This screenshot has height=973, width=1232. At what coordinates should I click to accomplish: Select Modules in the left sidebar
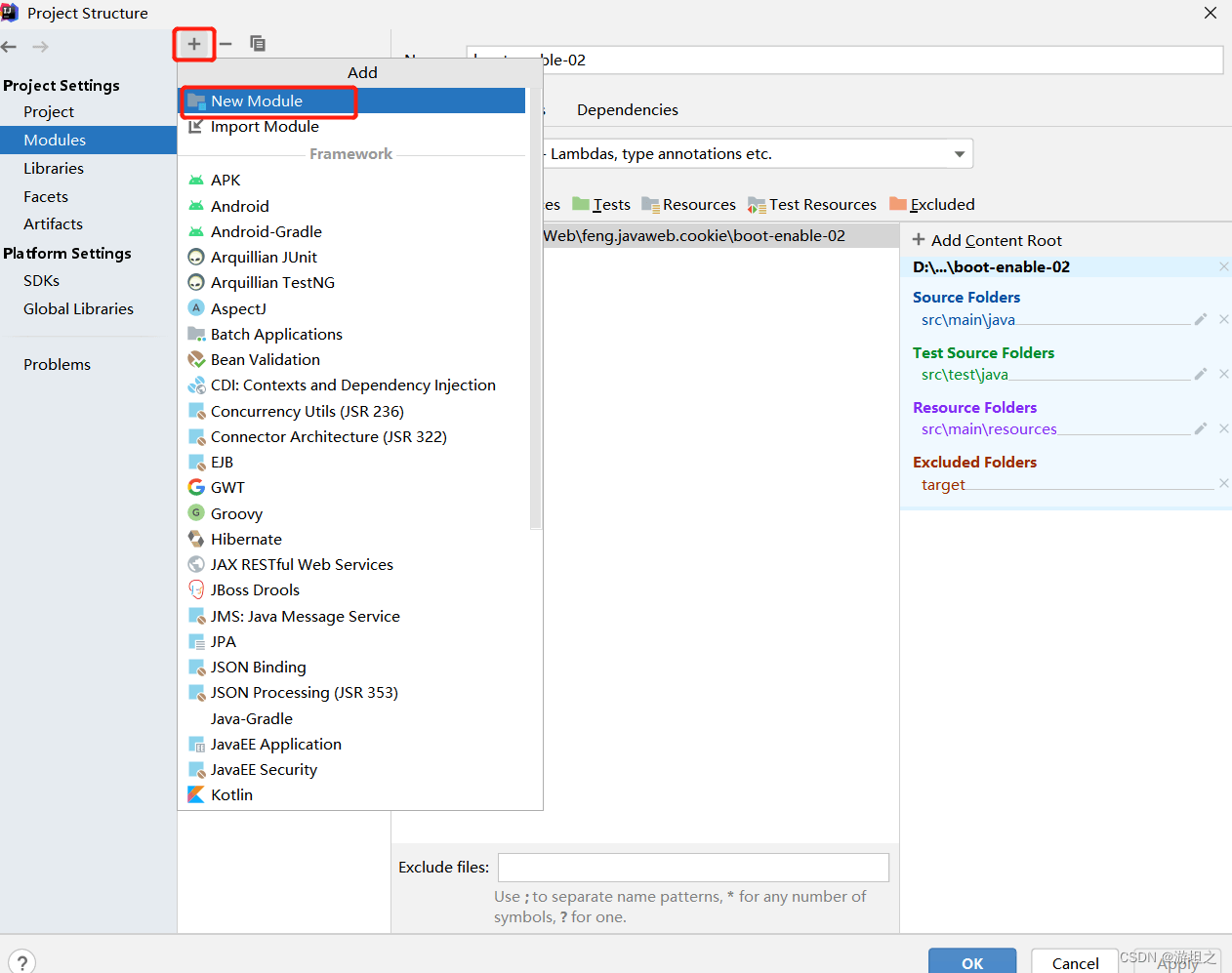88,140
